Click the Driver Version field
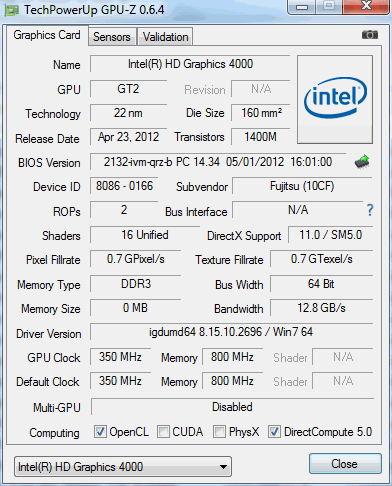The image size is (392, 486). pyautogui.click(x=231, y=332)
